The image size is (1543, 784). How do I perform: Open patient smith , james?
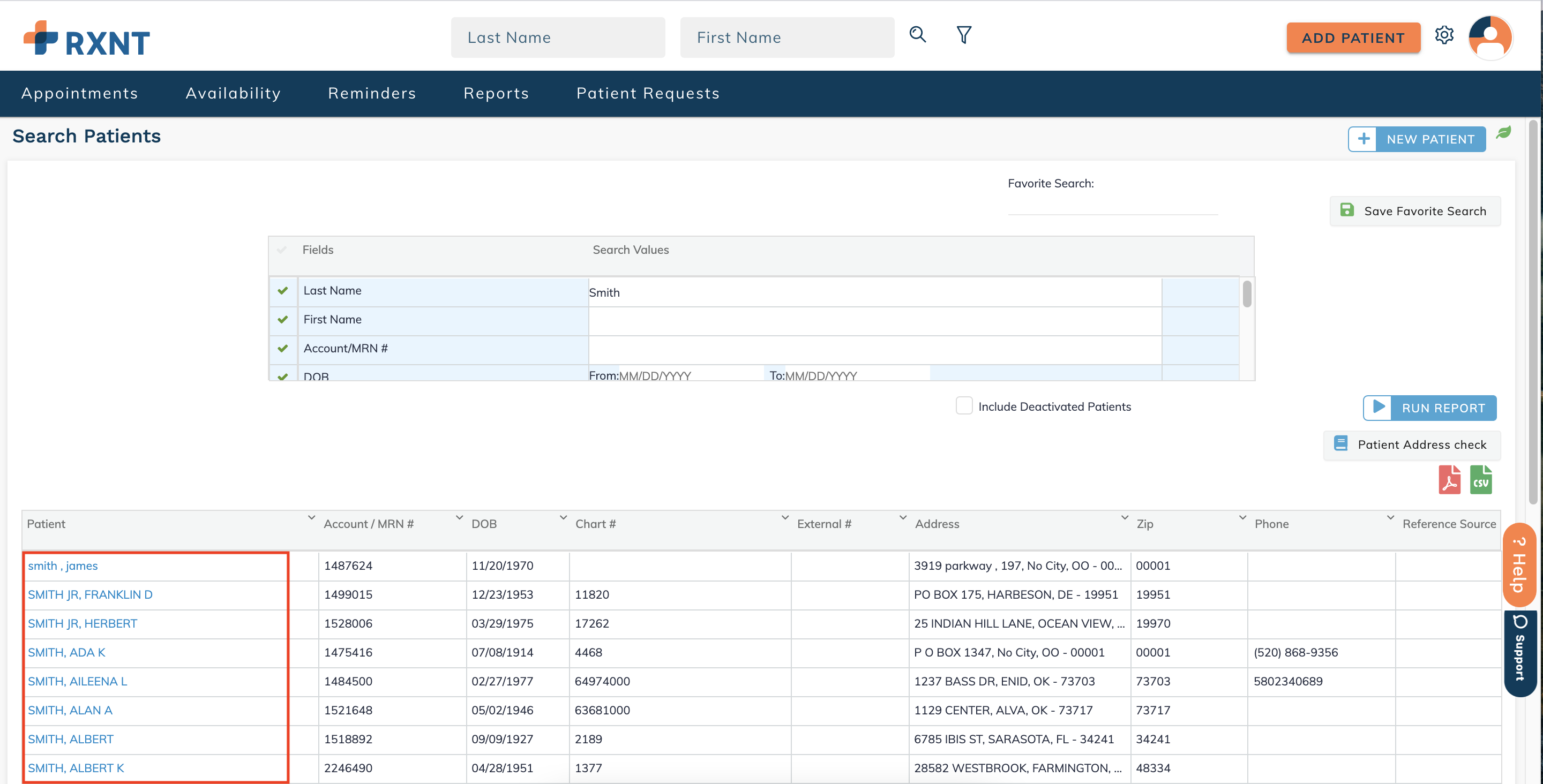[63, 566]
